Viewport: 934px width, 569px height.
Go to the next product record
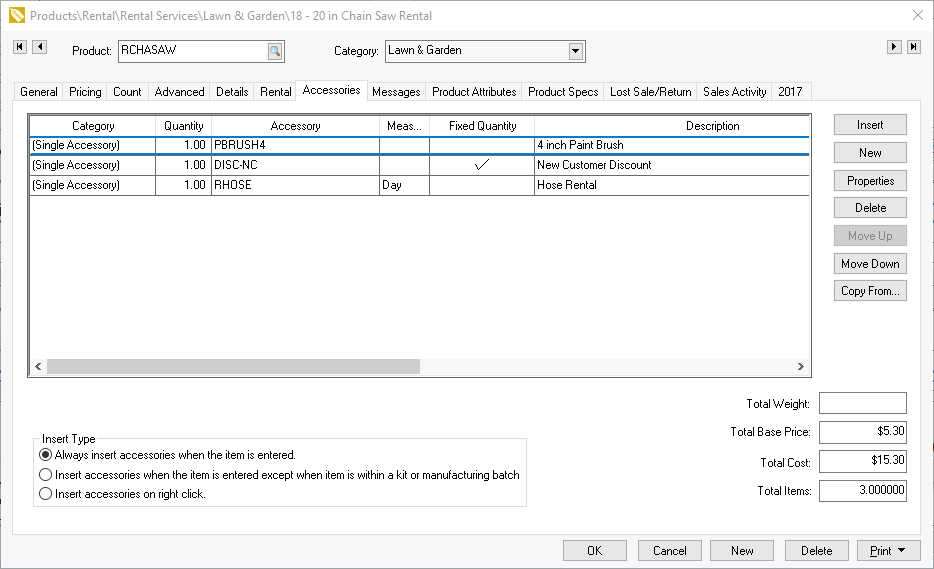pos(894,46)
